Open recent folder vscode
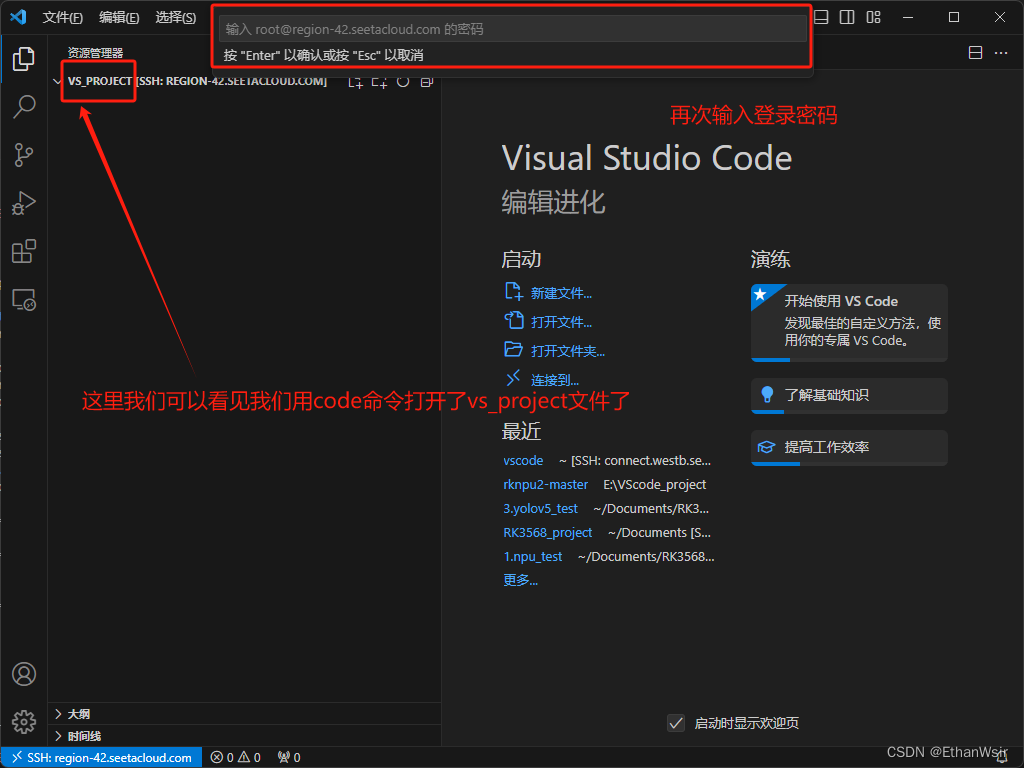Screen dimensions: 1024x768 coord(523,460)
